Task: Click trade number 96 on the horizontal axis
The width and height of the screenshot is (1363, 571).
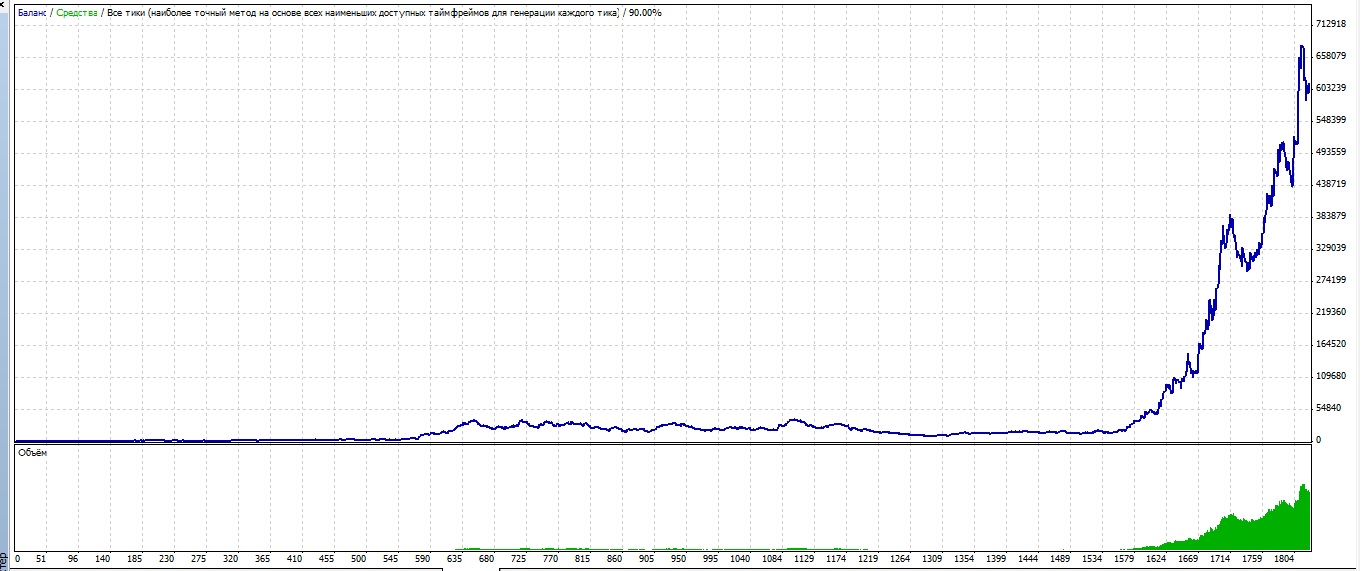Action: click(x=73, y=560)
